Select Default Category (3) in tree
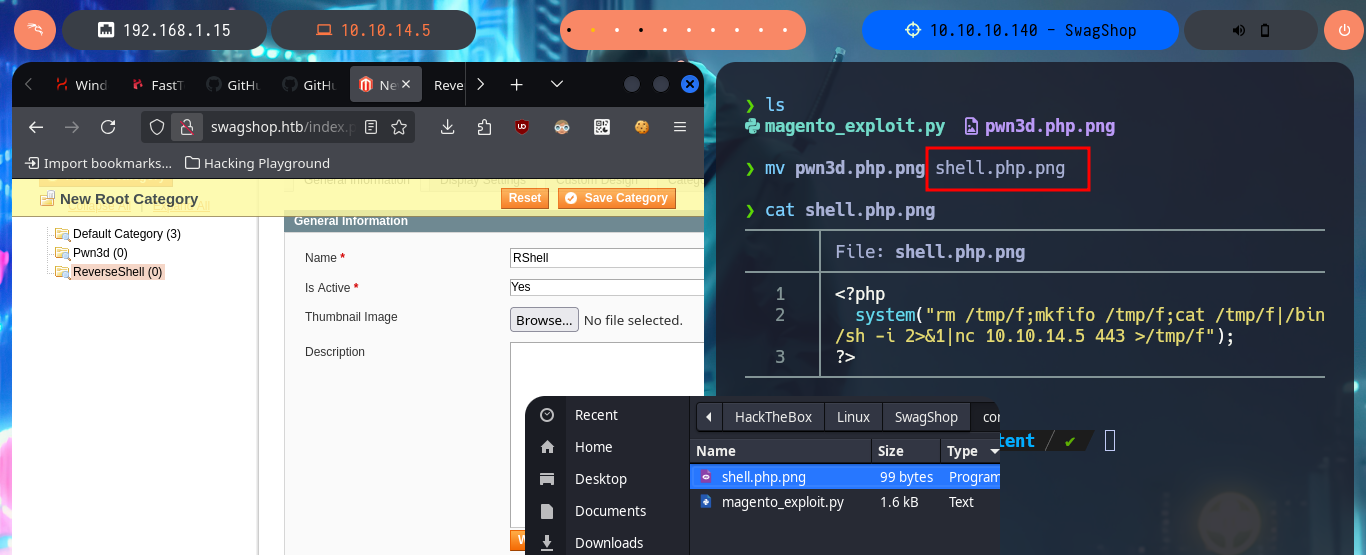Viewport: 1366px width, 555px height. (126, 234)
